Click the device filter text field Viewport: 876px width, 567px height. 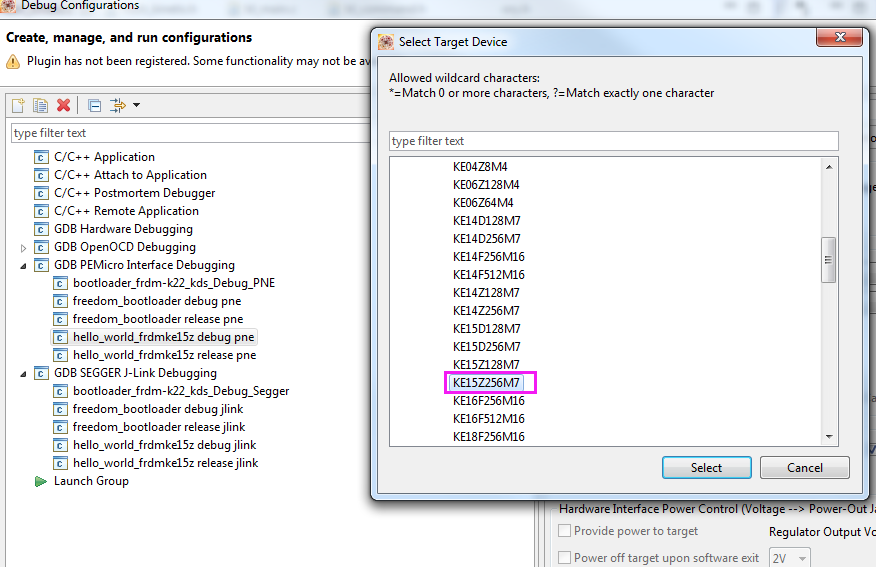click(x=613, y=141)
